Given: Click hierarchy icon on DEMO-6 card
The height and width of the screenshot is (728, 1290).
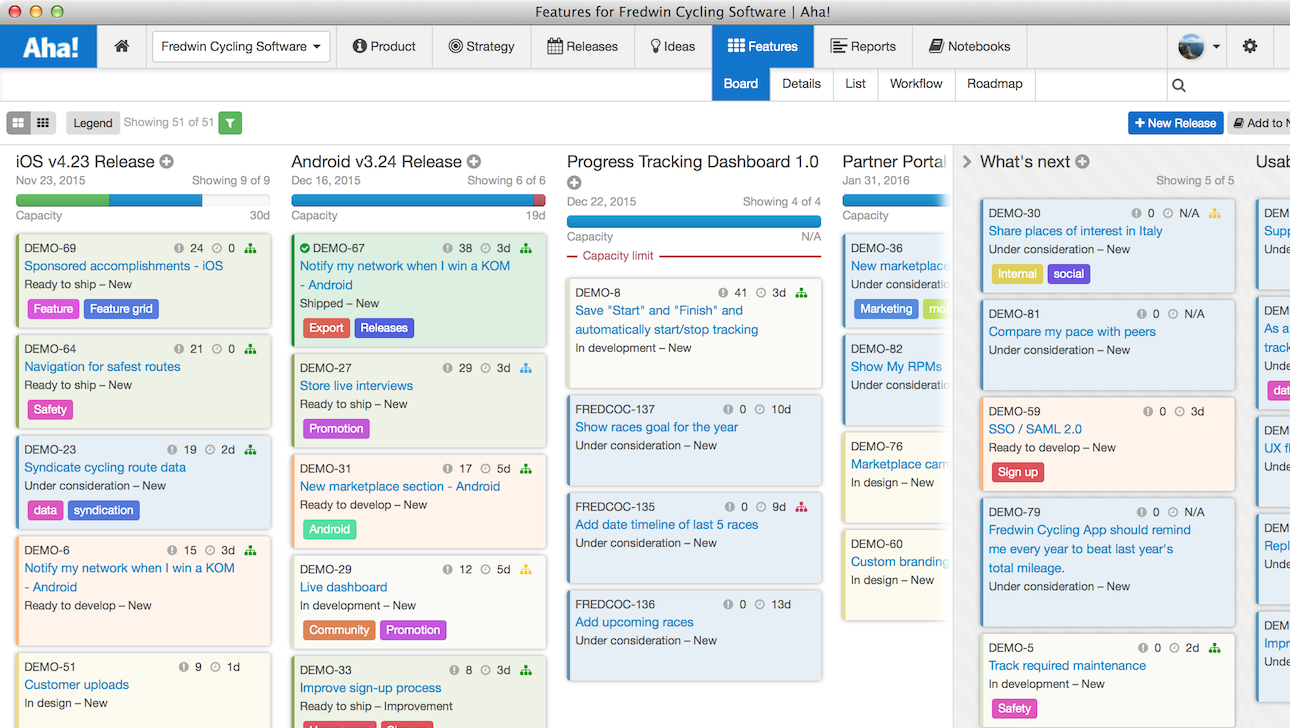Looking at the screenshot, I should [250, 550].
